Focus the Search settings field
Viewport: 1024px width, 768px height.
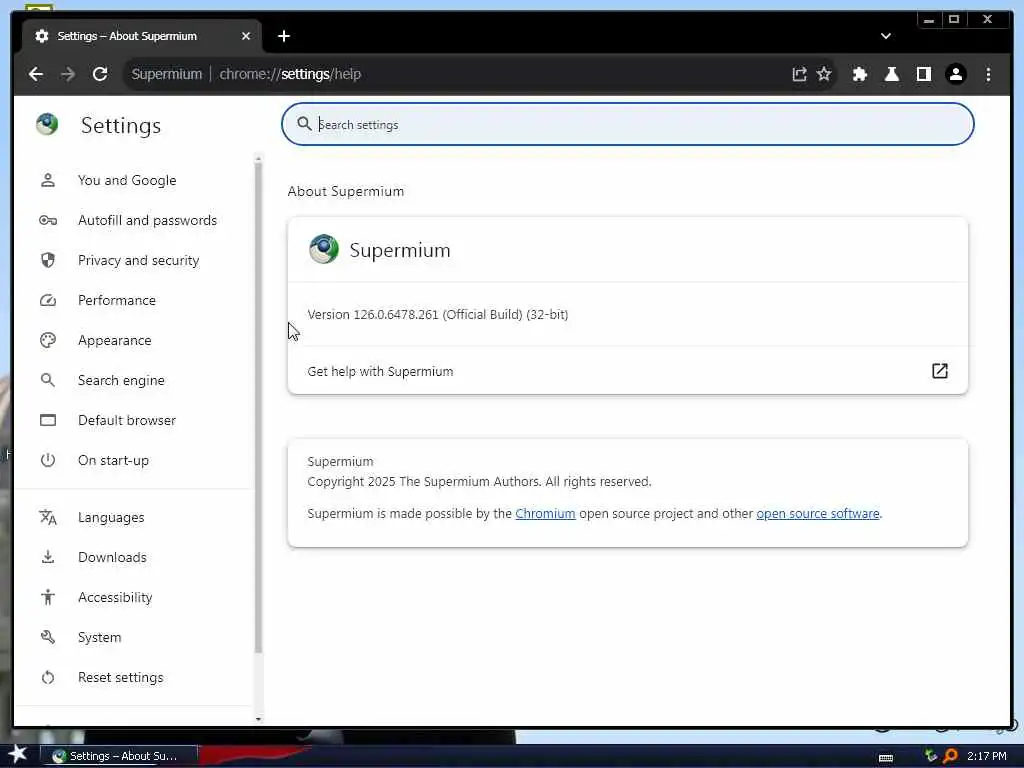(628, 124)
